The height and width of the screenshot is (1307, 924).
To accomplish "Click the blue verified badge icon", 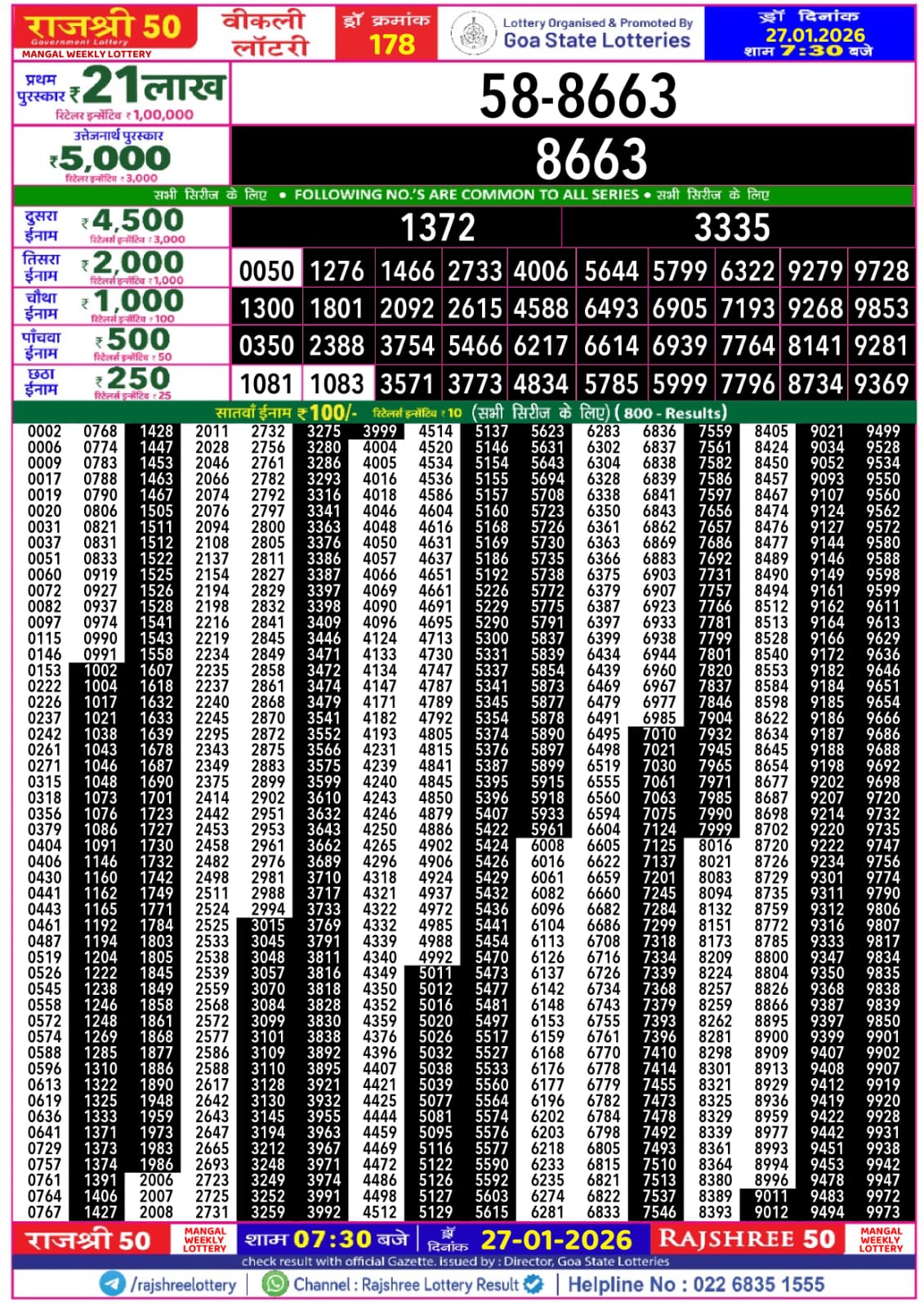I will pyautogui.click(x=533, y=1283).
